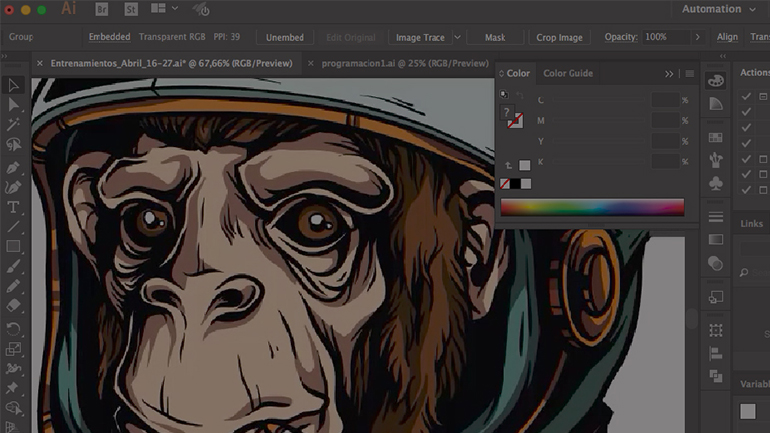This screenshot has width=770, height=433.
Task: Select the Line Segment tool
Action: coord(13,227)
